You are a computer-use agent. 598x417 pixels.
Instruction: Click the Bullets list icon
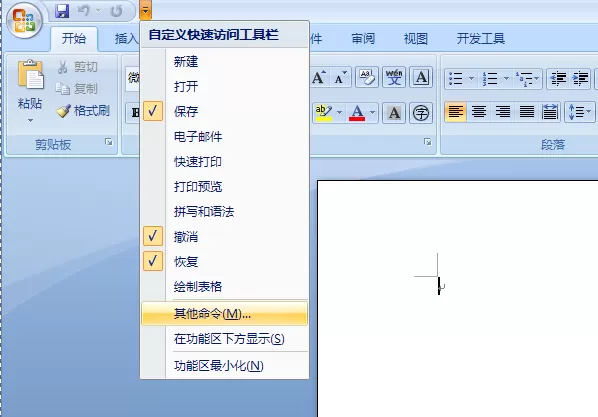[x=455, y=79]
